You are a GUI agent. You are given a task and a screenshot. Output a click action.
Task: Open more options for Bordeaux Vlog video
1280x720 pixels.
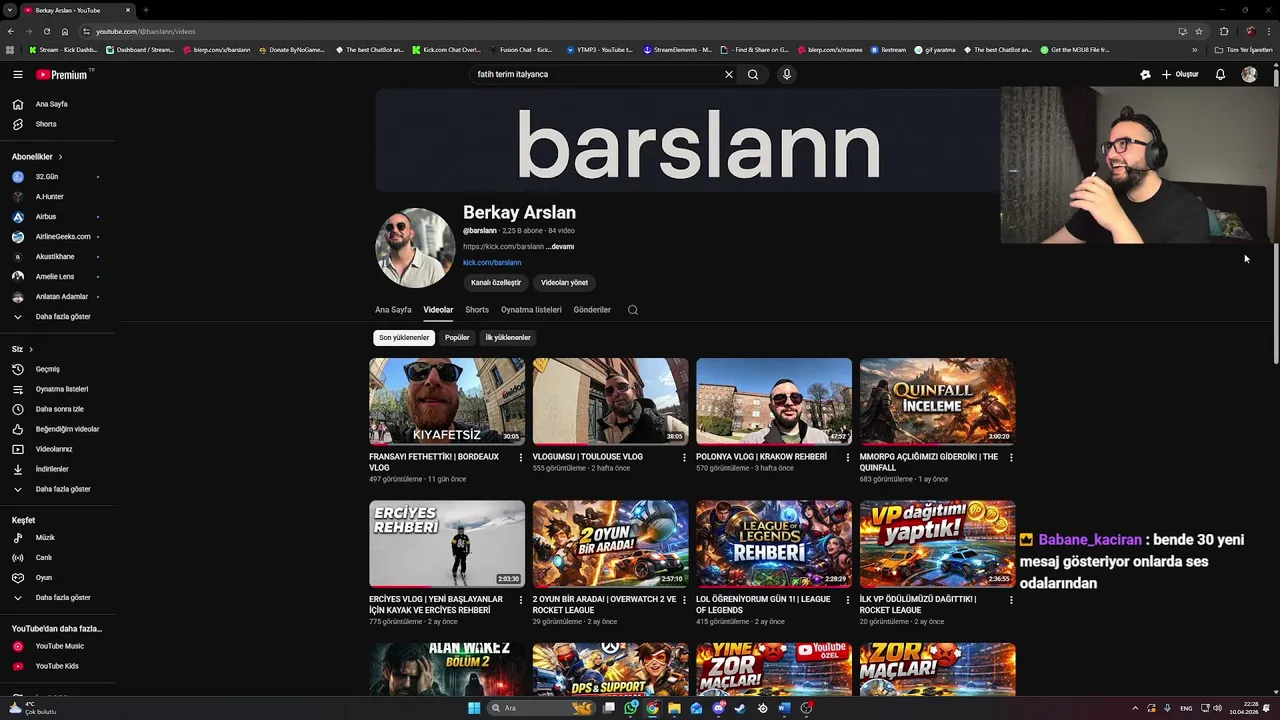[520, 457]
